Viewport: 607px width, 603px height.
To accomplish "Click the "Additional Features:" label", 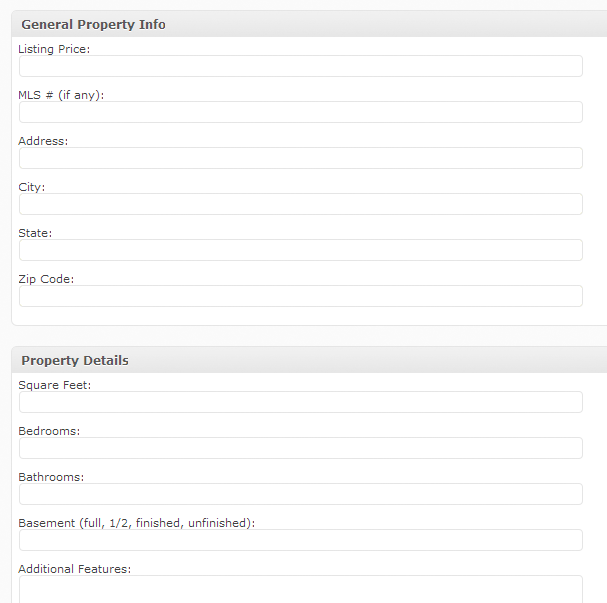I will (75, 569).
